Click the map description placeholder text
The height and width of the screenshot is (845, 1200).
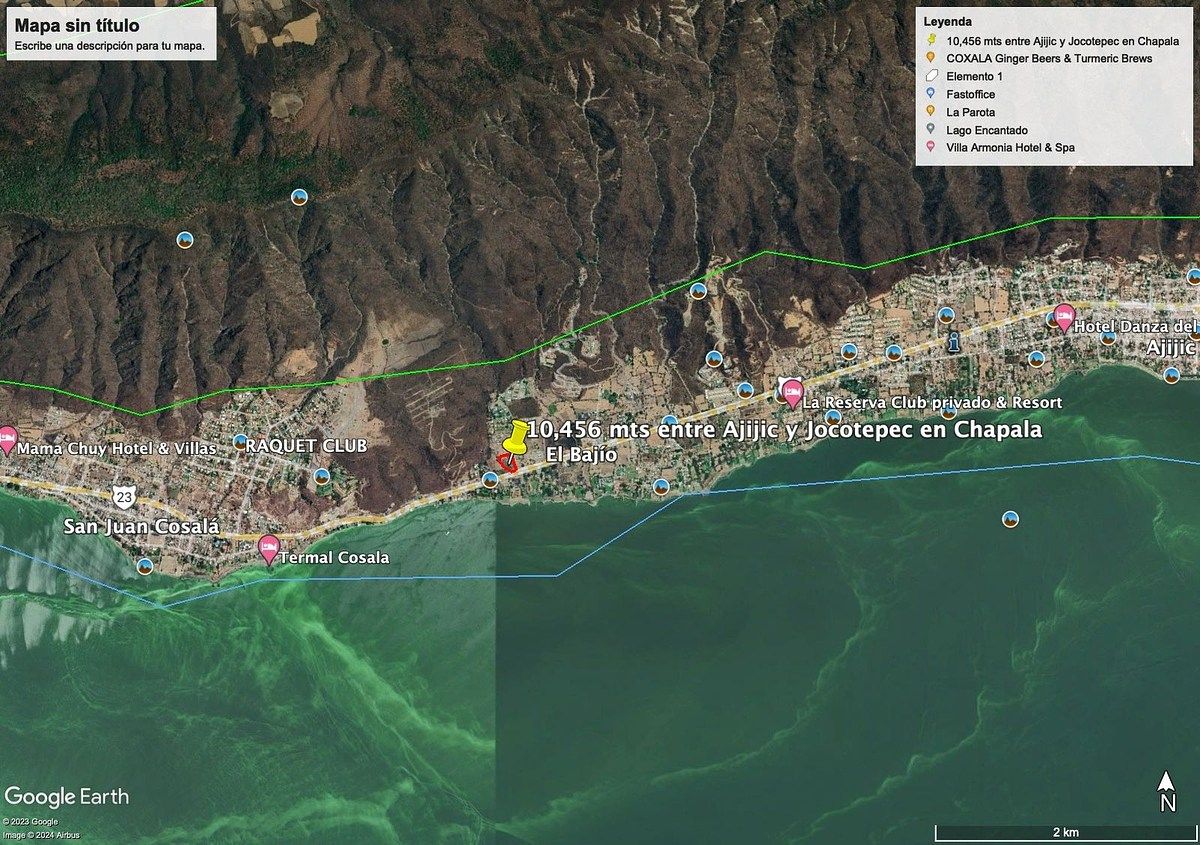[x=109, y=46]
